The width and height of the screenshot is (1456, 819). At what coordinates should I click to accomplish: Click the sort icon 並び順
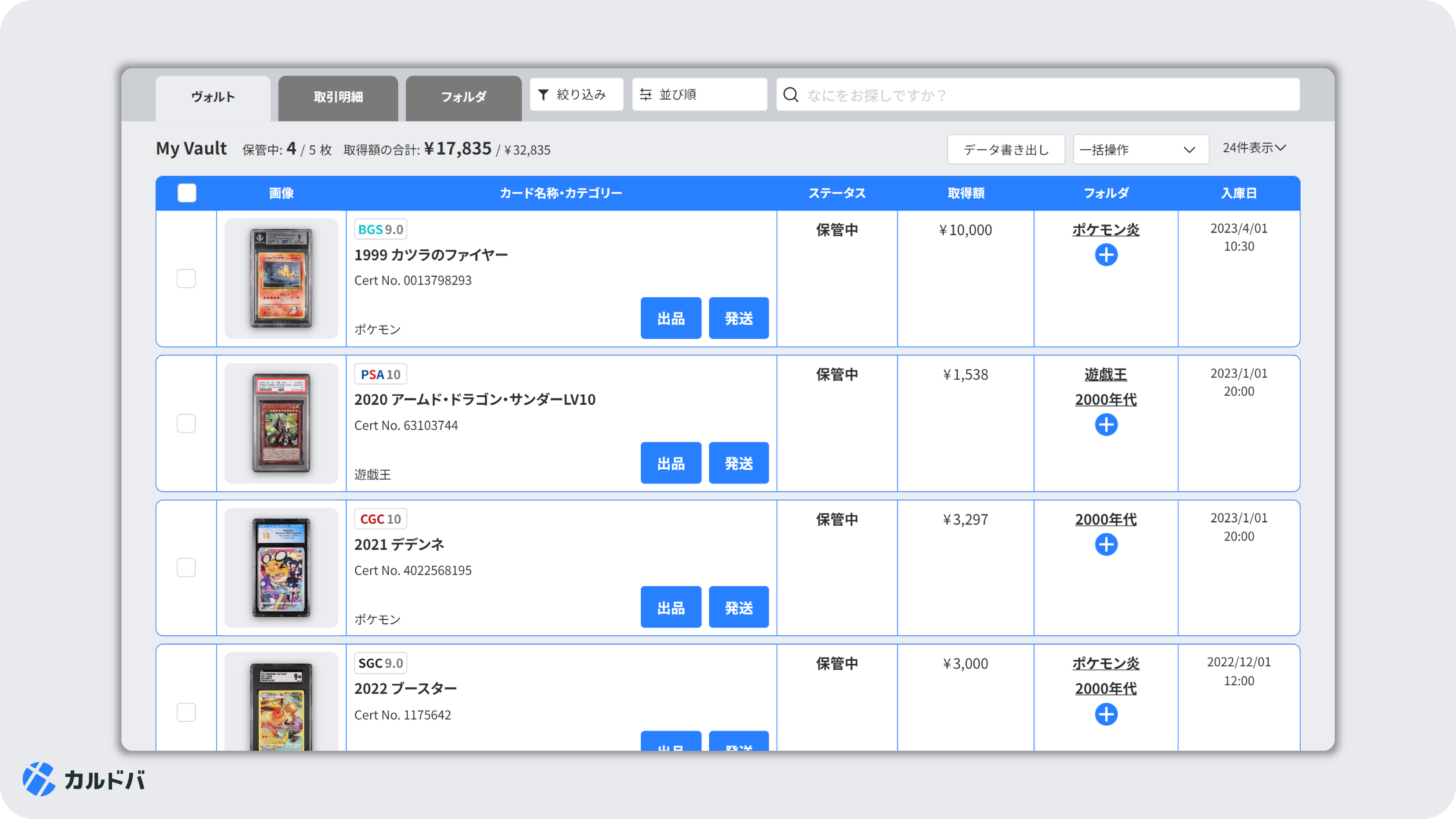[x=645, y=95]
